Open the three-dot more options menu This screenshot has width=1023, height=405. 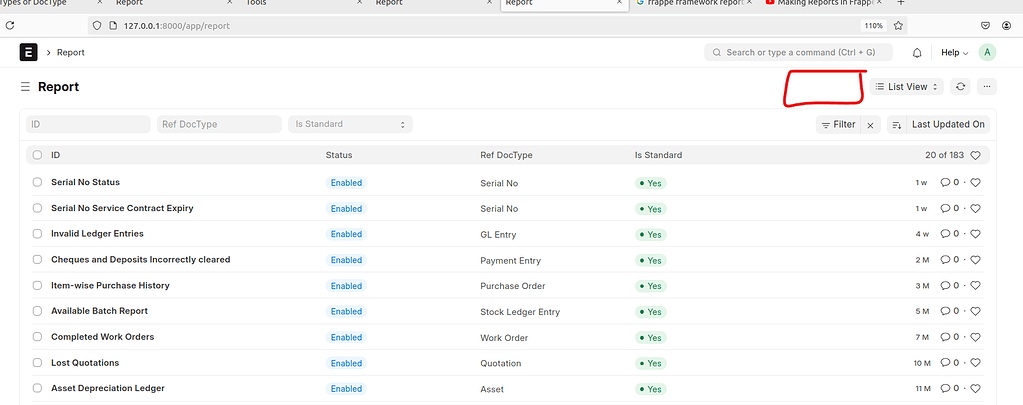[x=986, y=87]
